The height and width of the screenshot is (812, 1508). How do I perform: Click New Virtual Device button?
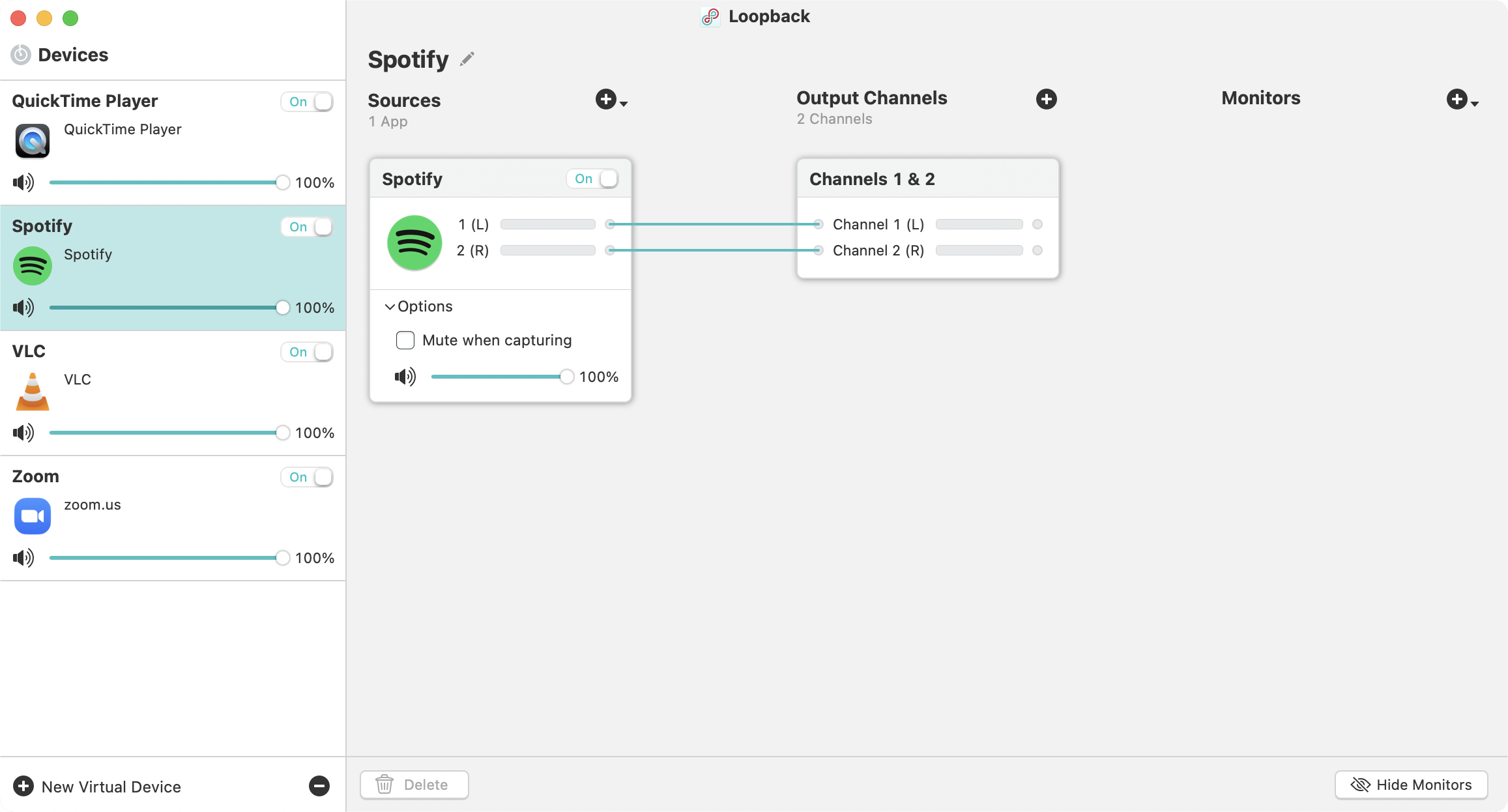coord(98,787)
